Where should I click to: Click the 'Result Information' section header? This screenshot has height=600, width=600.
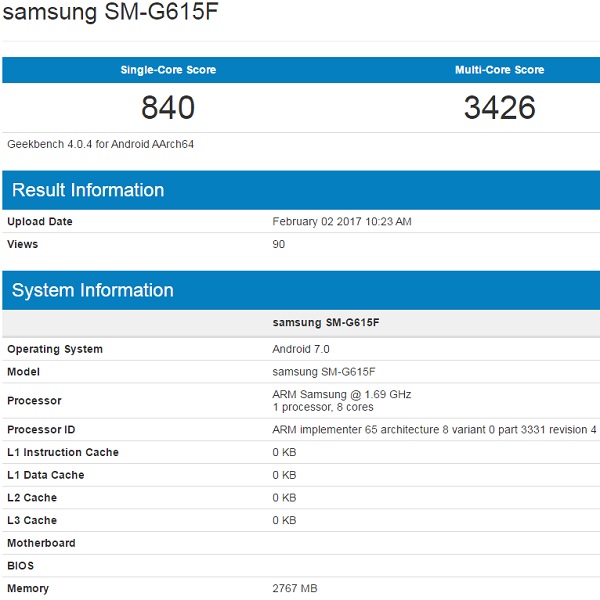[88, 190]
